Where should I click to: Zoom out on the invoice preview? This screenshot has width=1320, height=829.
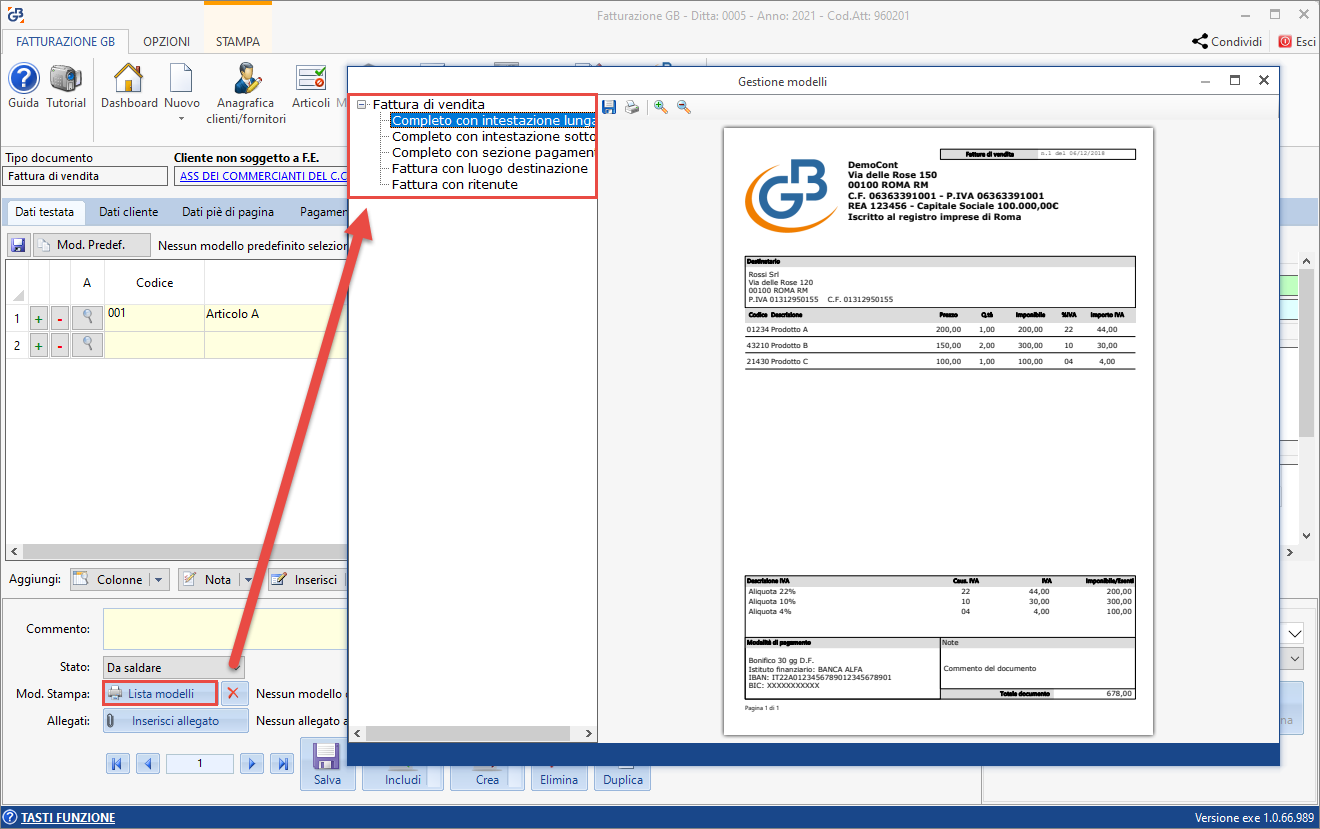coord(684,107)
